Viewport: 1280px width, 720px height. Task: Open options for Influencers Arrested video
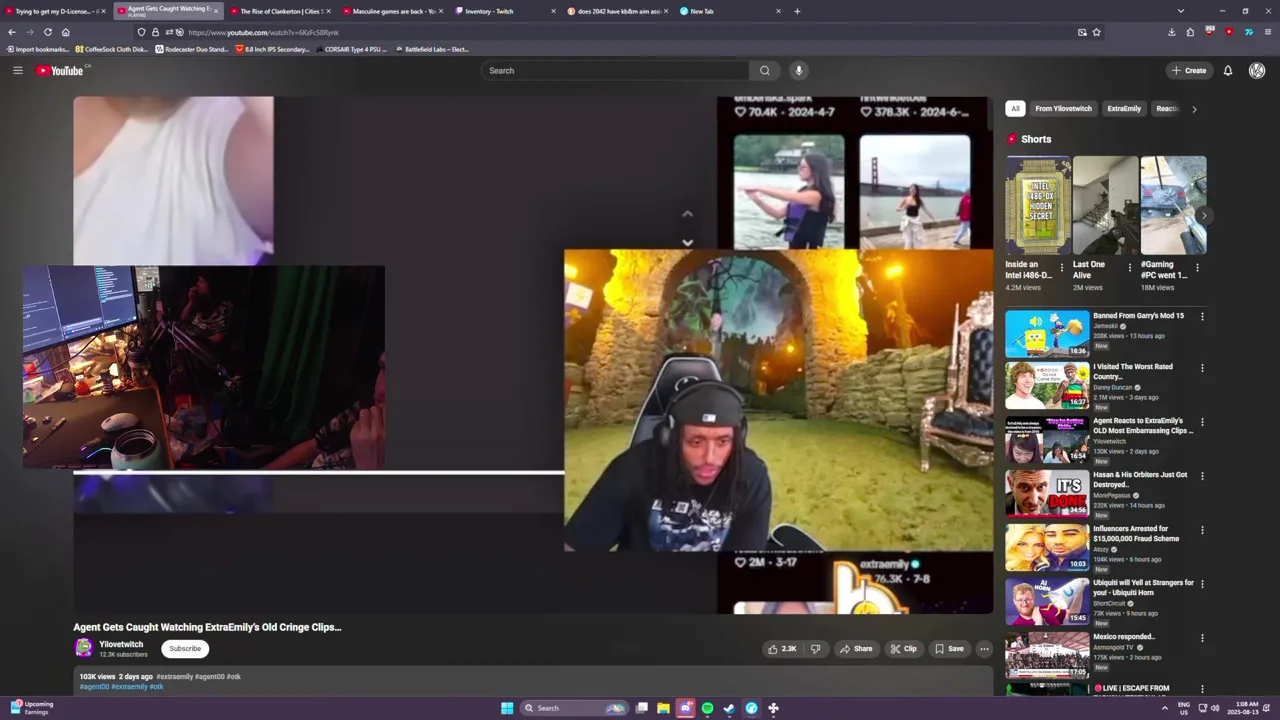1202,530
